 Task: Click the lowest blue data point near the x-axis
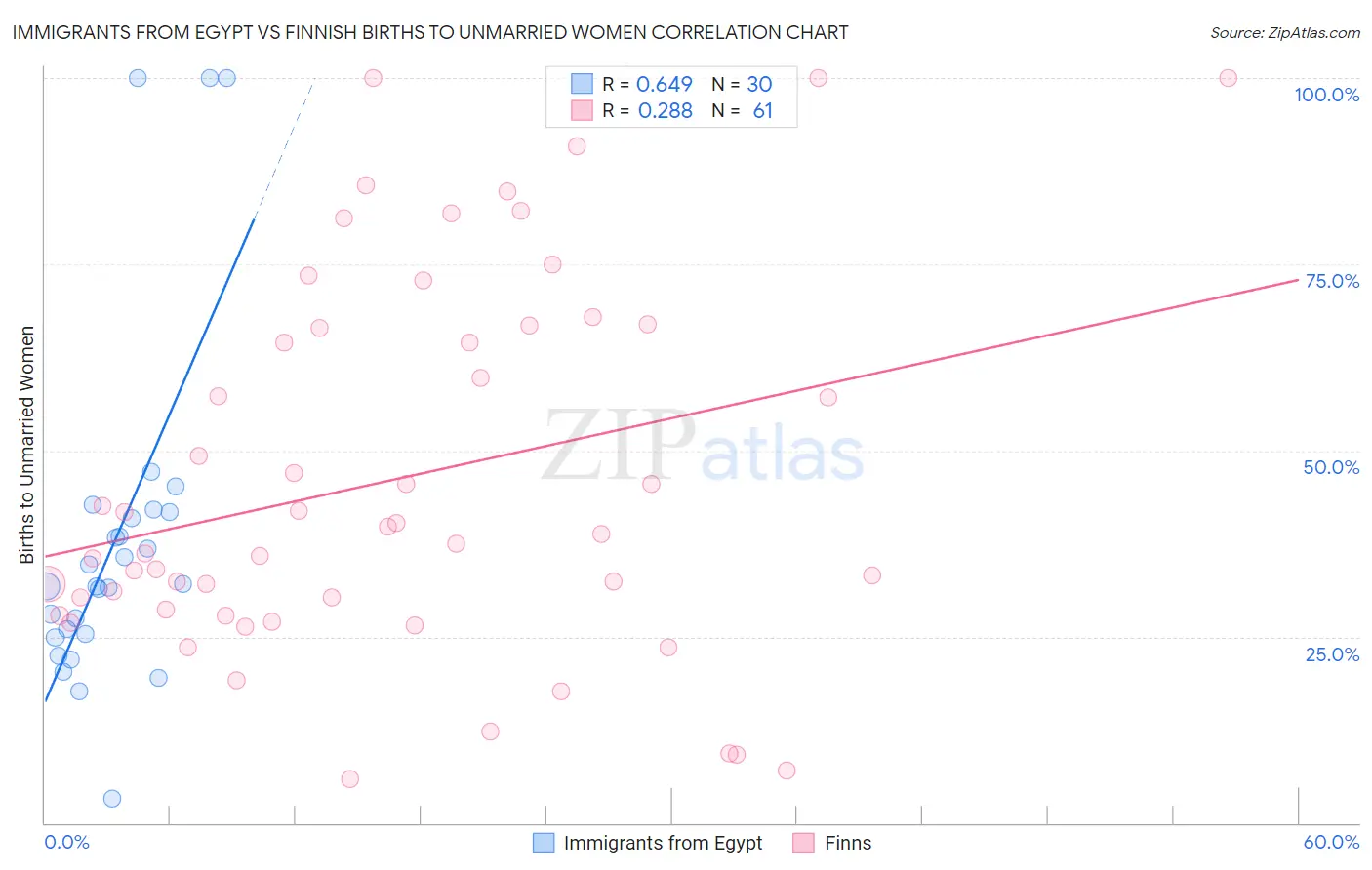coord(112,798)
